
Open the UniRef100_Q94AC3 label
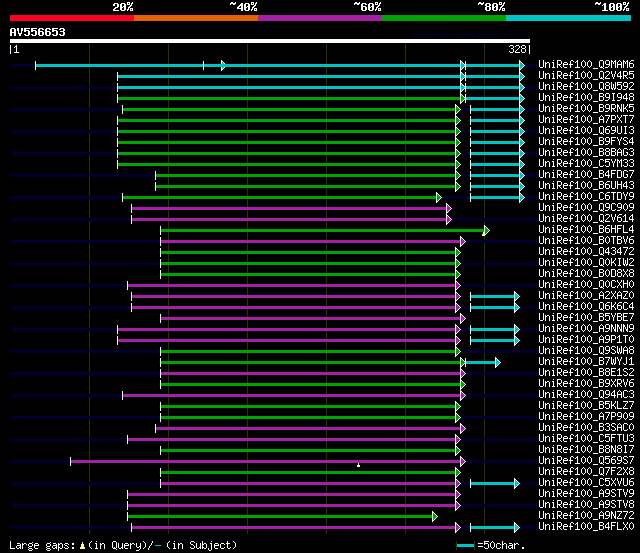coord(586,395)
